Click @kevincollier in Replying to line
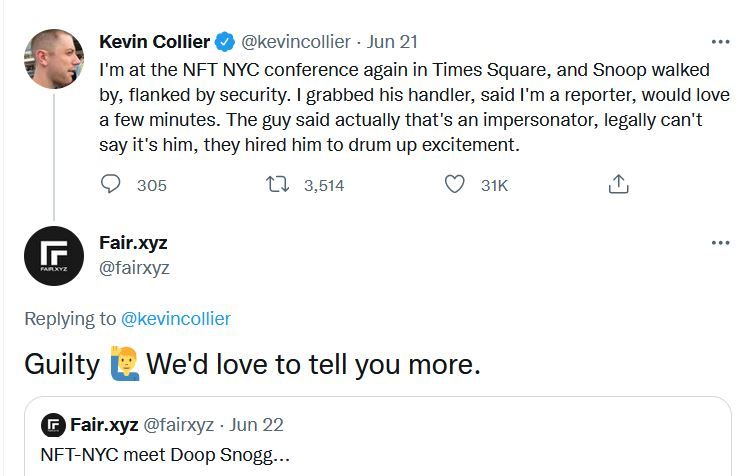The width and height of the screenshot is (752, 476). coord(175,319)
